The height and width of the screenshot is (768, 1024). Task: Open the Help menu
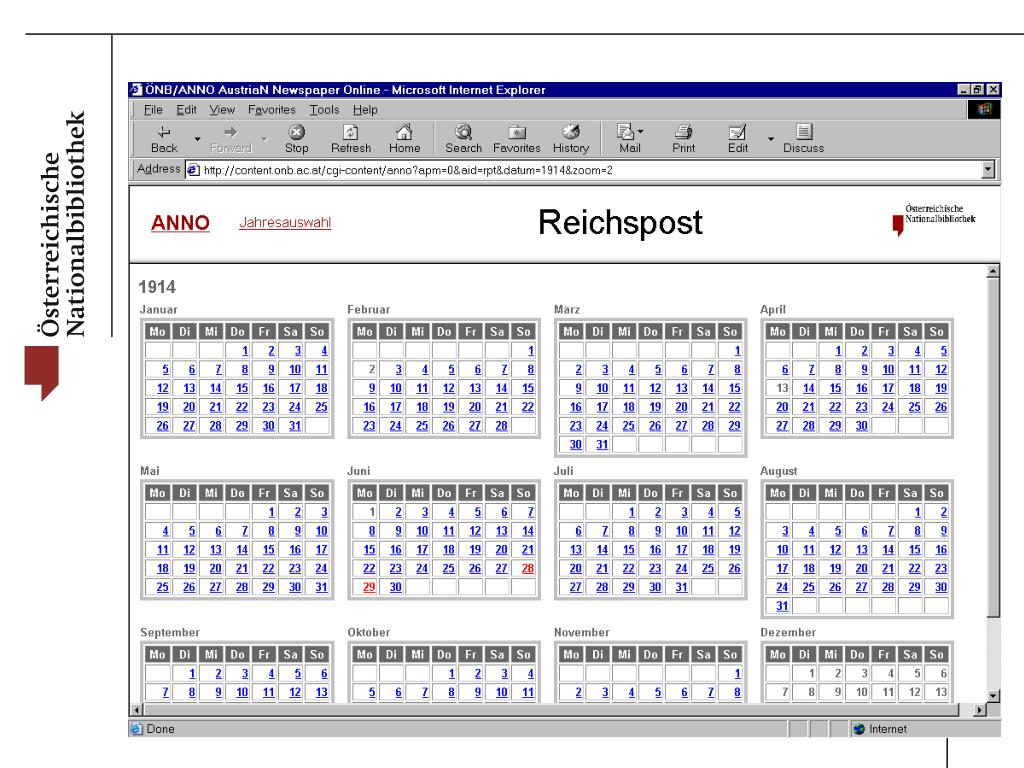(365, 110)
